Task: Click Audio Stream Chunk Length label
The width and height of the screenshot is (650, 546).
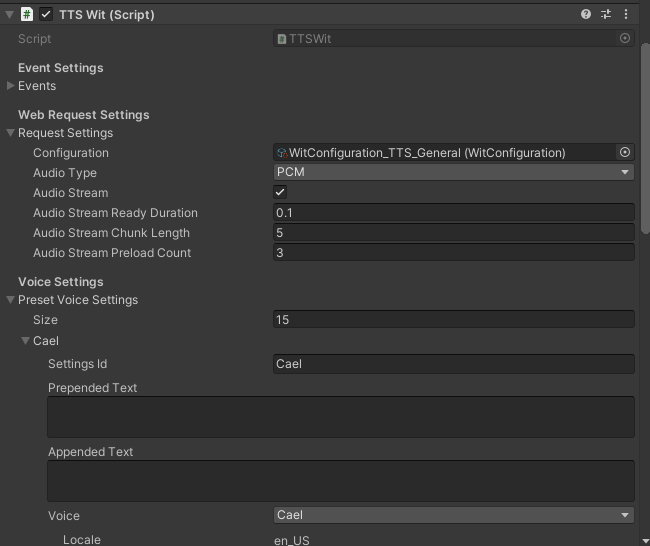Action: click(112, 233)
